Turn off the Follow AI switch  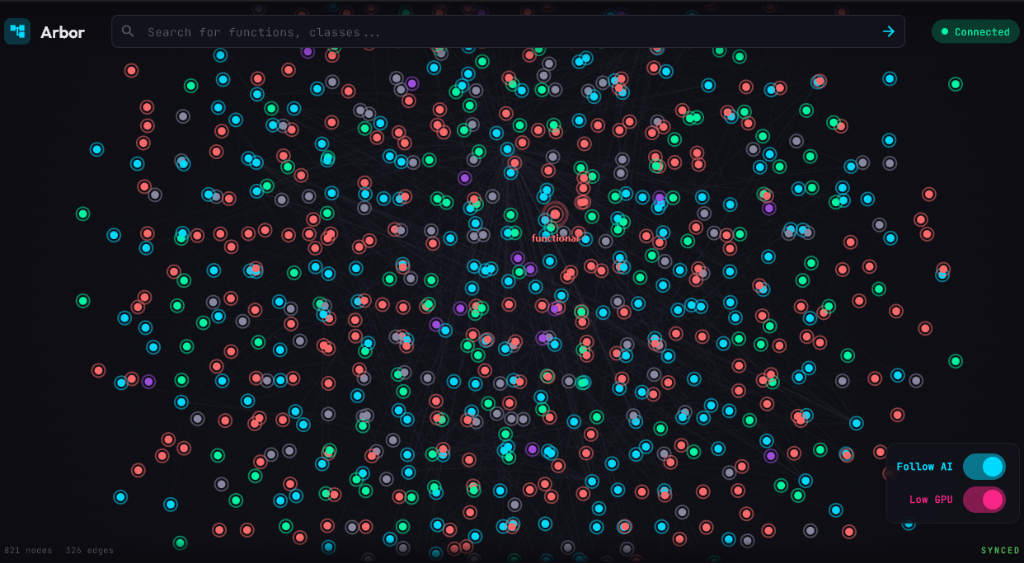pyautogui.click(x=984, y=467)
